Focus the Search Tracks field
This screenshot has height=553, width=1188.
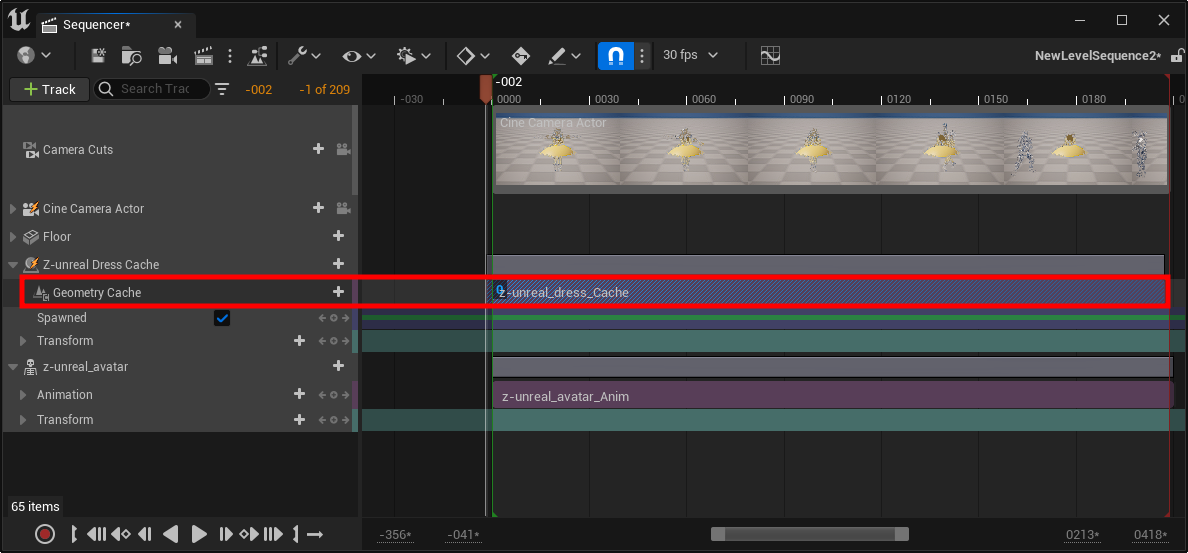point(152,89)
